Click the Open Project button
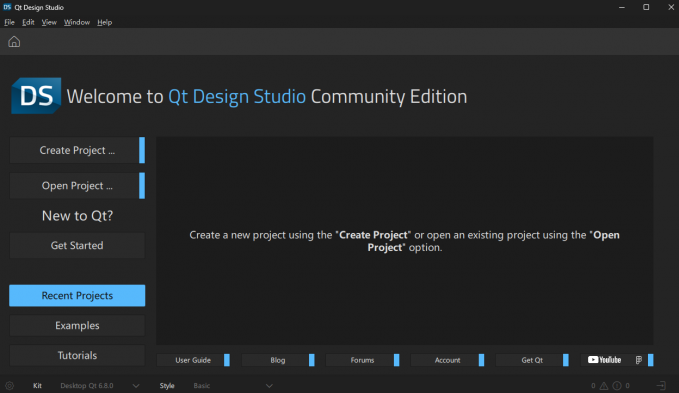 pos(77,185)
